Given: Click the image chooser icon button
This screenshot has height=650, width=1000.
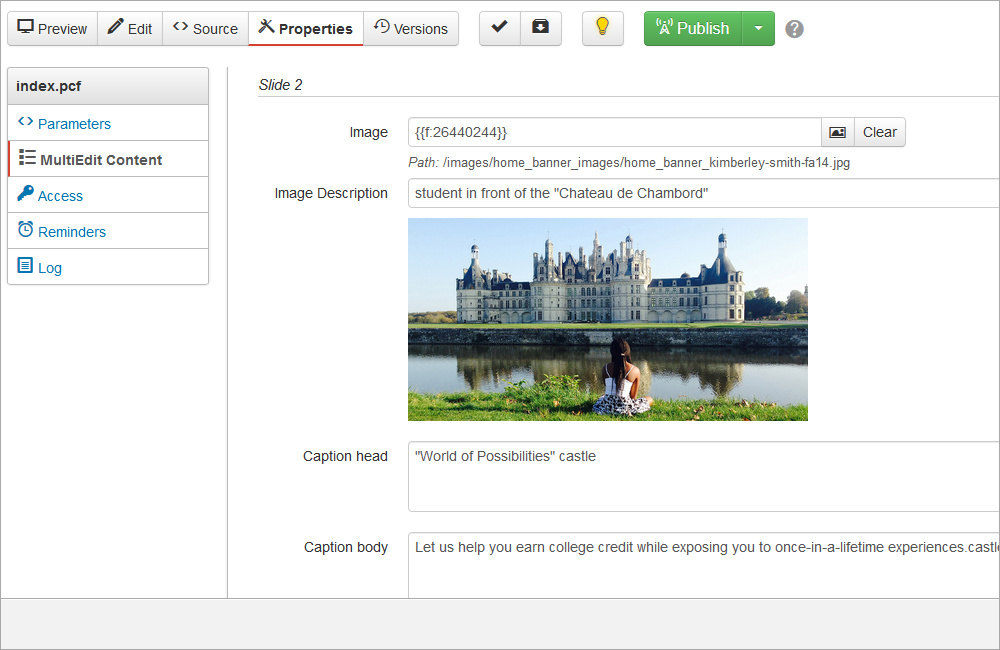Looking at the screenshot, I should [x=837, y=132].
